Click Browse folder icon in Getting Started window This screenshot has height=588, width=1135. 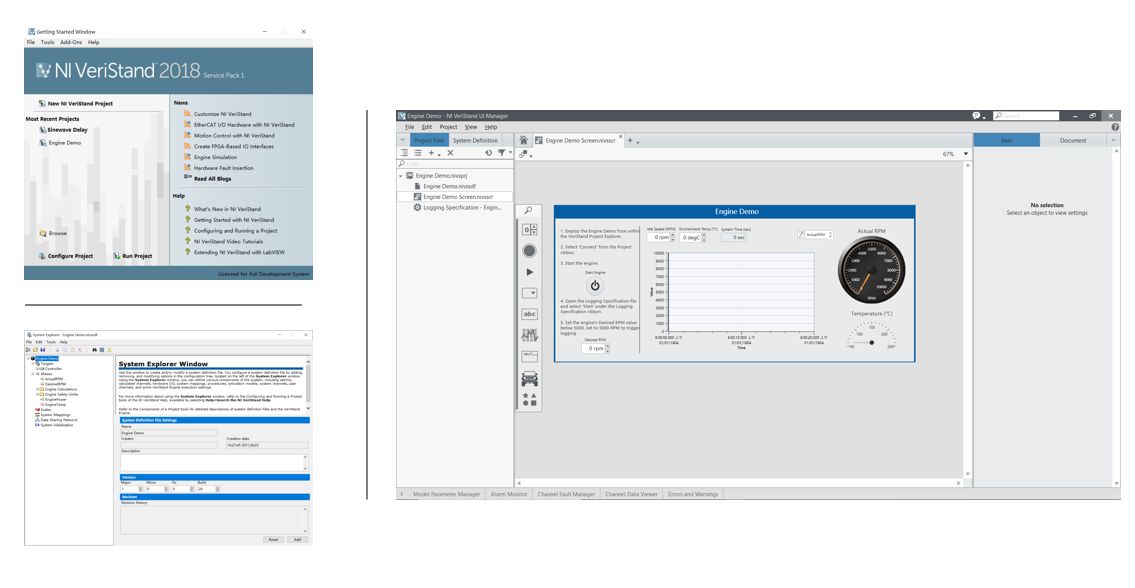(43, 233)
